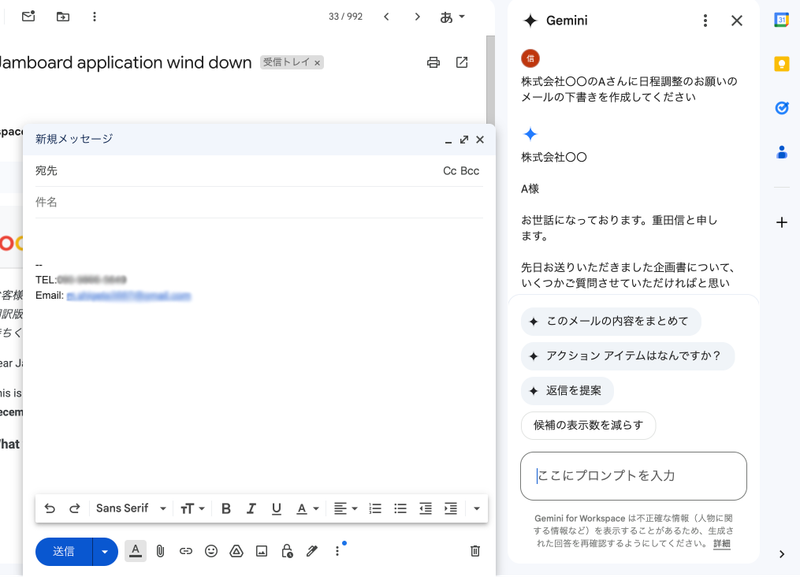Viewport: 800px width, 581px height.
Task: Open the text alignment dropdown
Action: click(x=346, y=509)
